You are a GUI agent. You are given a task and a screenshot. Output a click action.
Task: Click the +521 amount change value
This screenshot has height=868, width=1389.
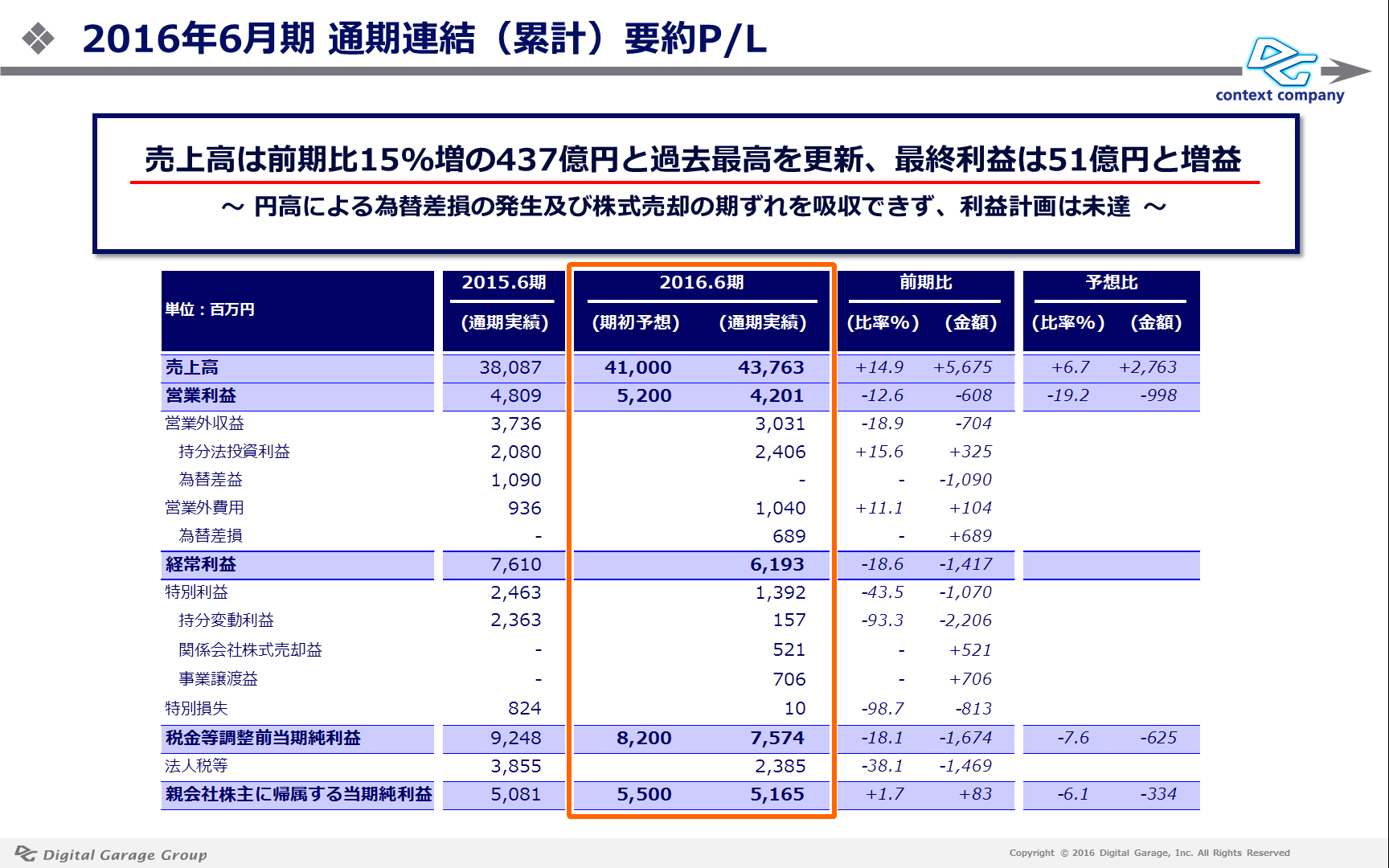970,650
